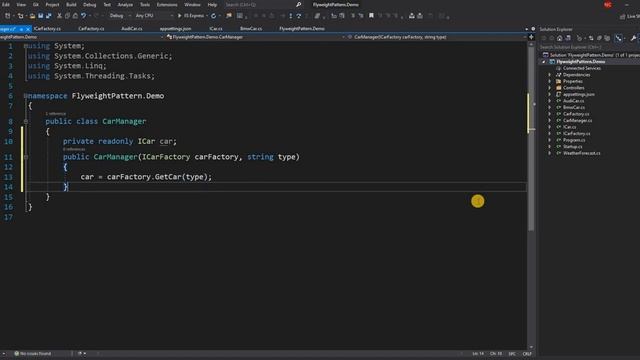The image size is (640, 360).
Task: Expand the Properties folder node
Action: (x=549, y=81)
